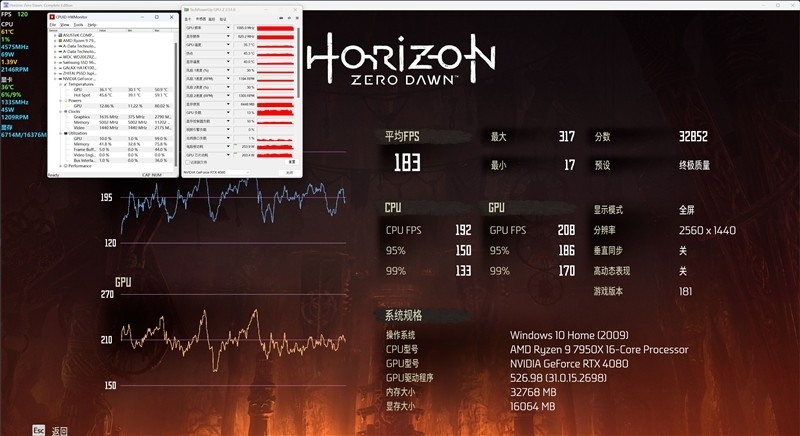Open the Tools menu in HWMonitor

click(78, 24)
